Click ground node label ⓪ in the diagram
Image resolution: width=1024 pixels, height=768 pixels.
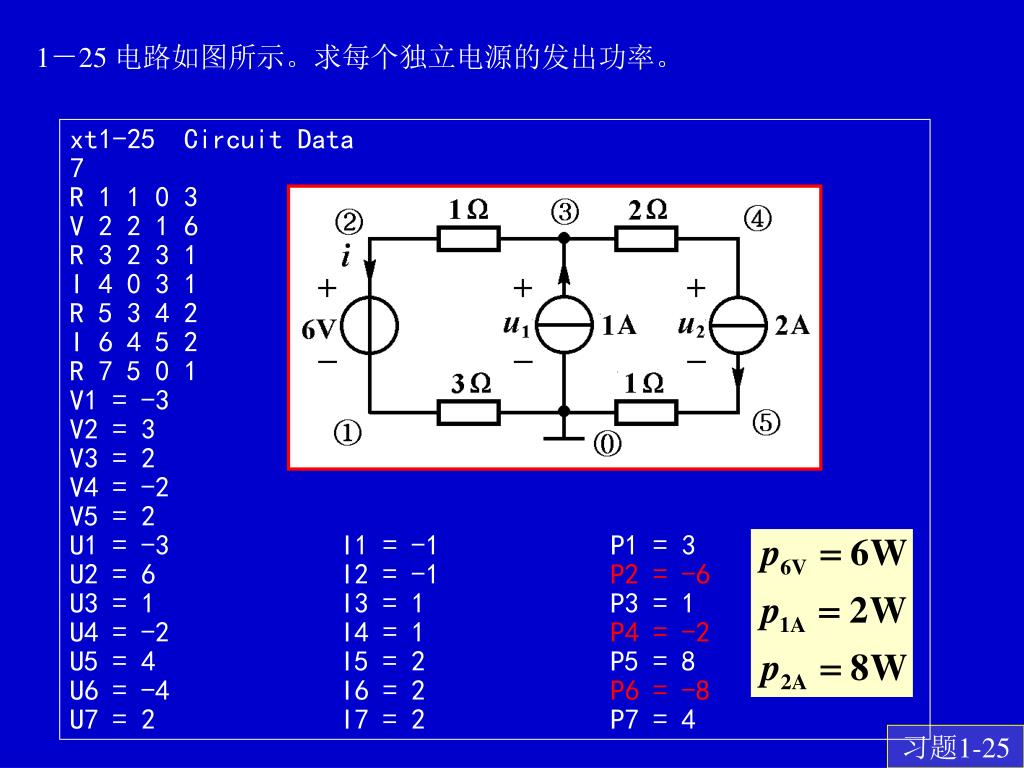pos(607,444)
